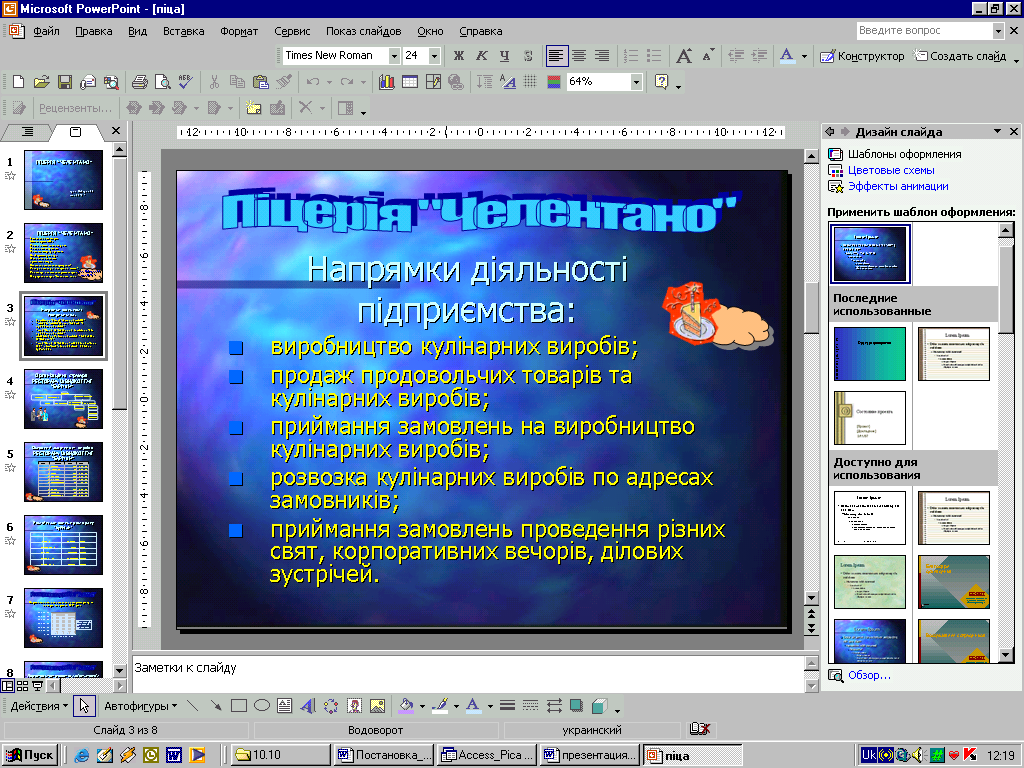Viewport: 1024px width, 768px height.
Task: Open the Действия drawing menu
Action: pos(39,706)
